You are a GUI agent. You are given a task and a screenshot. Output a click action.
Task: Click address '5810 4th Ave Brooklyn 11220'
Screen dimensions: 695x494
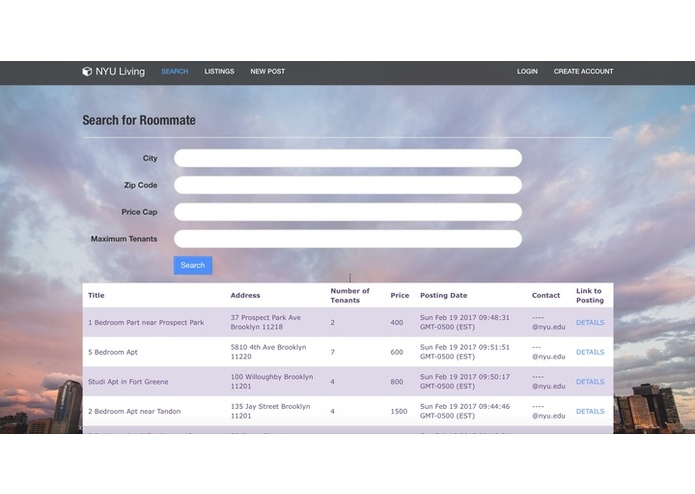point(268,352)
